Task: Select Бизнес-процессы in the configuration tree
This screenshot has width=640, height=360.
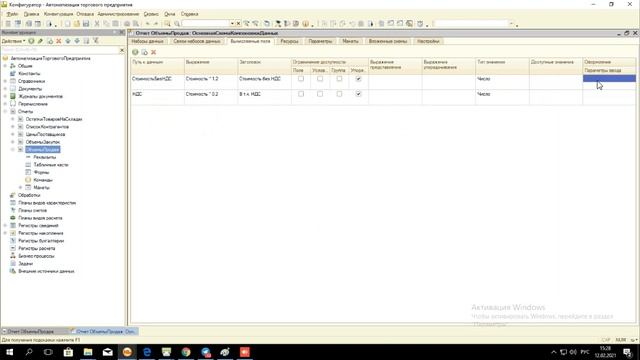Action: [36, 256]
